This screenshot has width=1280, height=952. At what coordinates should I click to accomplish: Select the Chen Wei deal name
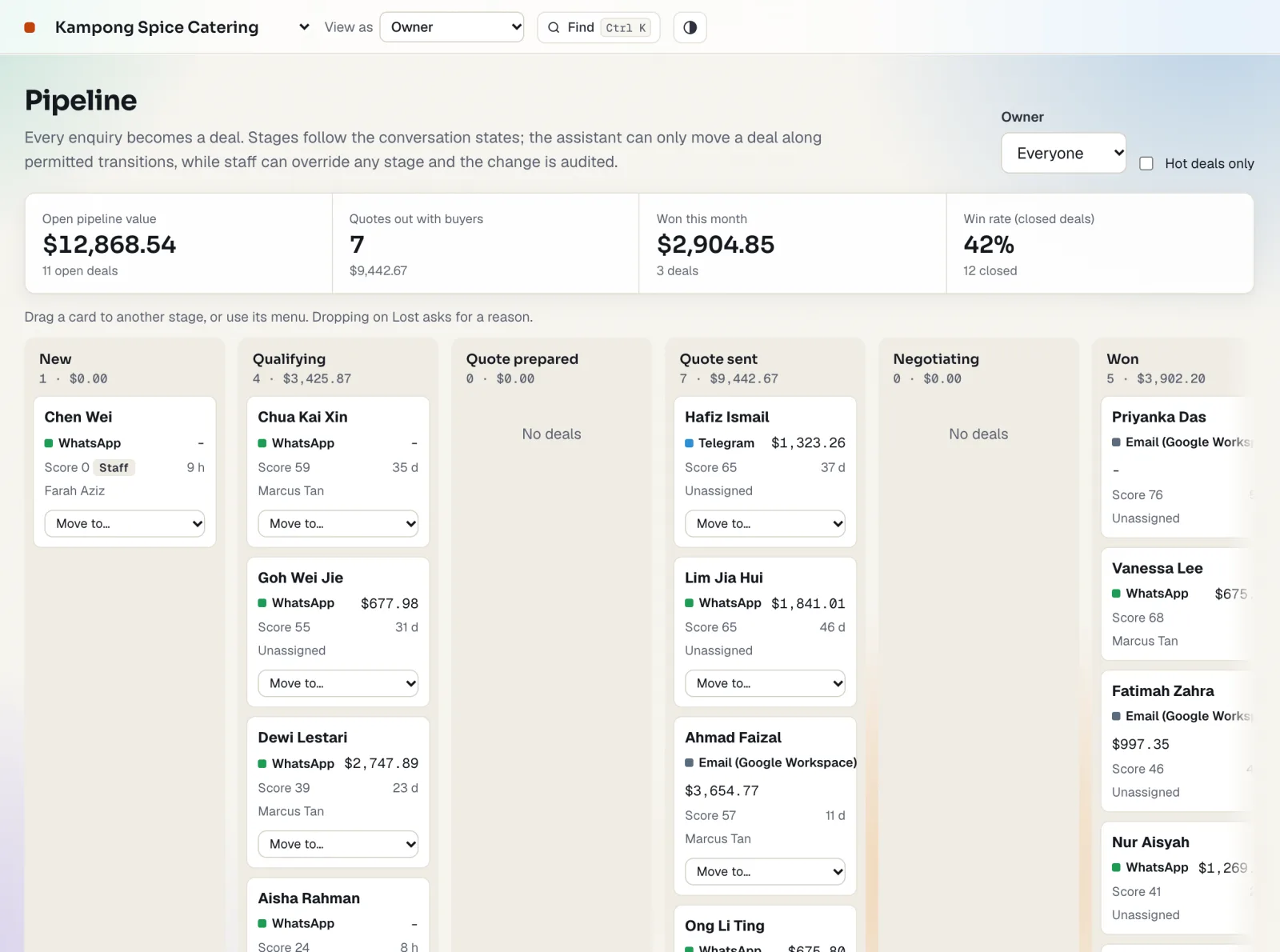(x=78, y=417)
